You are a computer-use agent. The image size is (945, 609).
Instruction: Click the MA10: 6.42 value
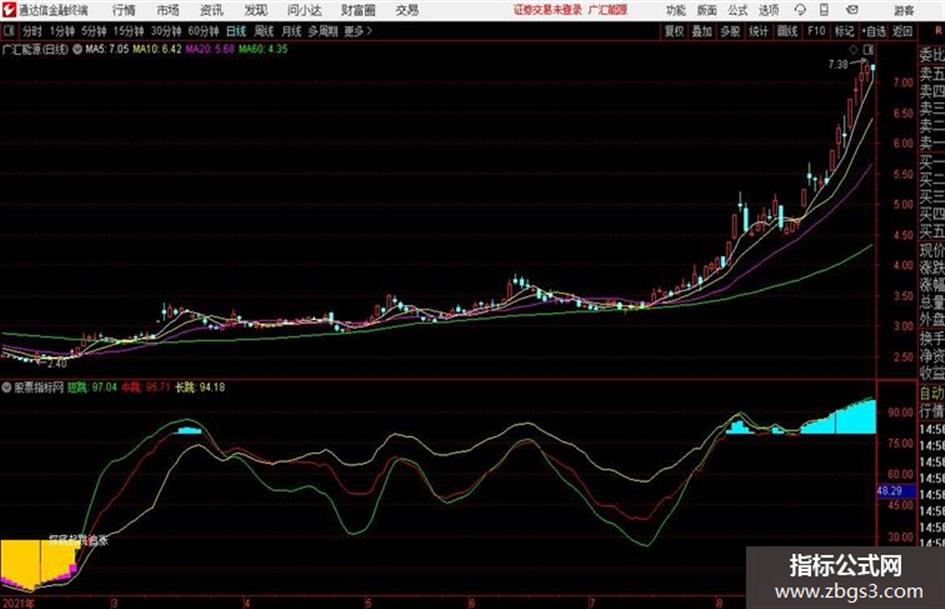point(157,49)
